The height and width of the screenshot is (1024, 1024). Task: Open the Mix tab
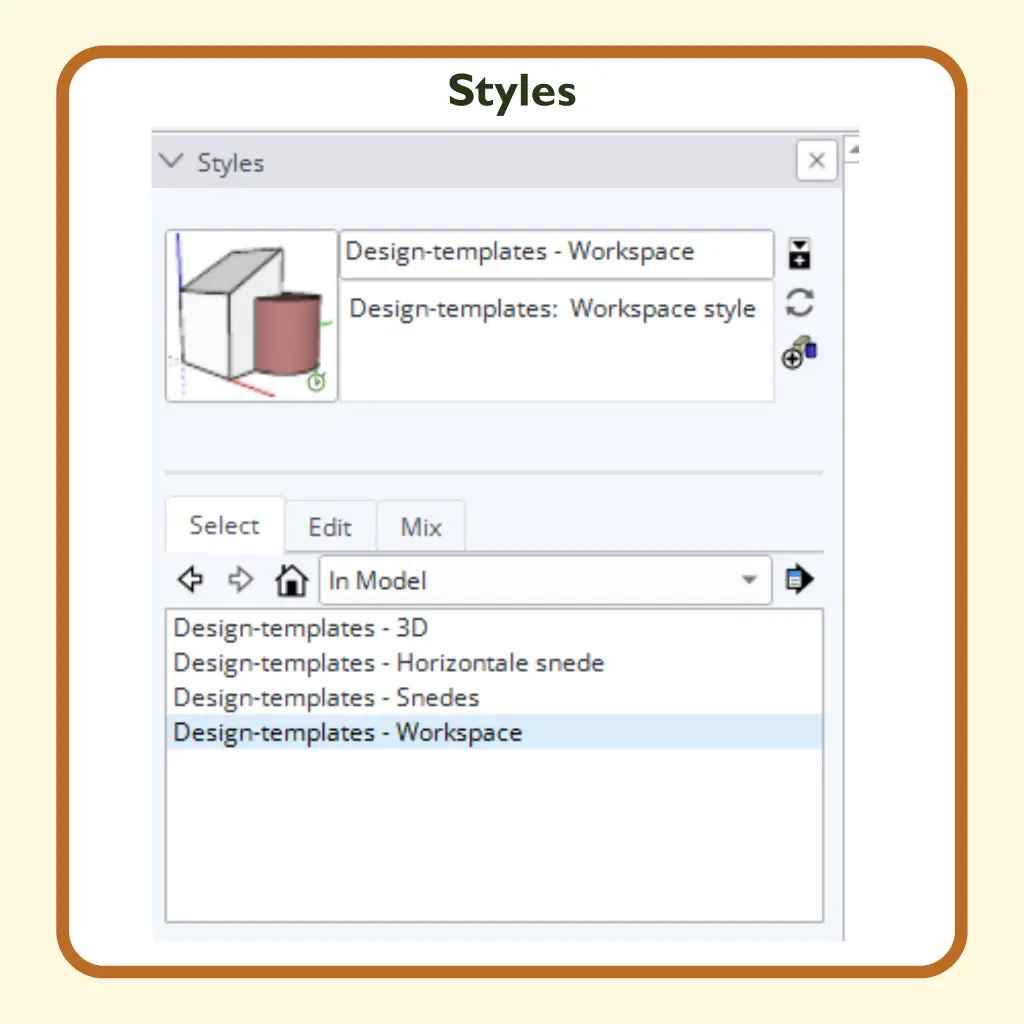coord(421,526)
